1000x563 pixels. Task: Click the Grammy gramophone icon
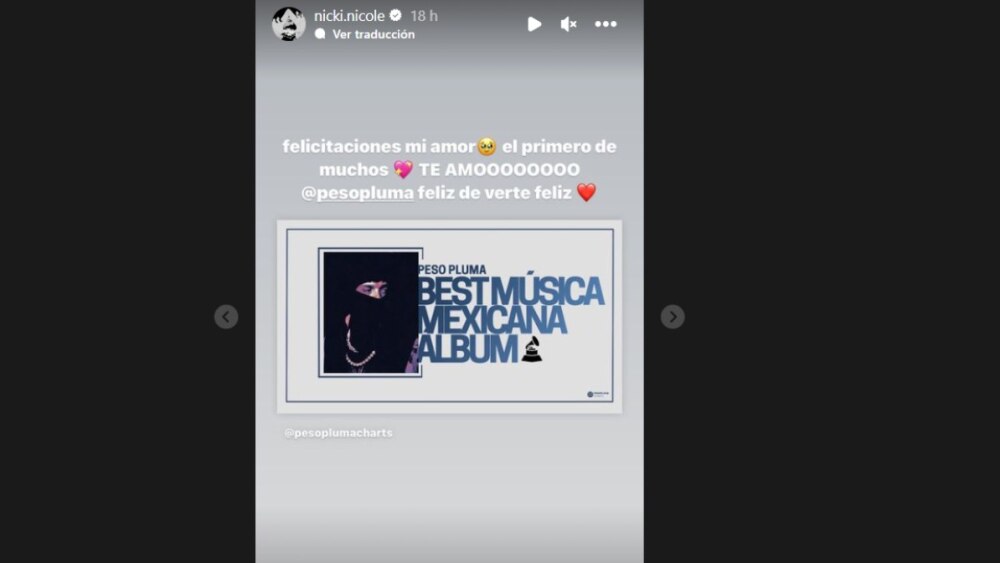(x=532, y=349)
